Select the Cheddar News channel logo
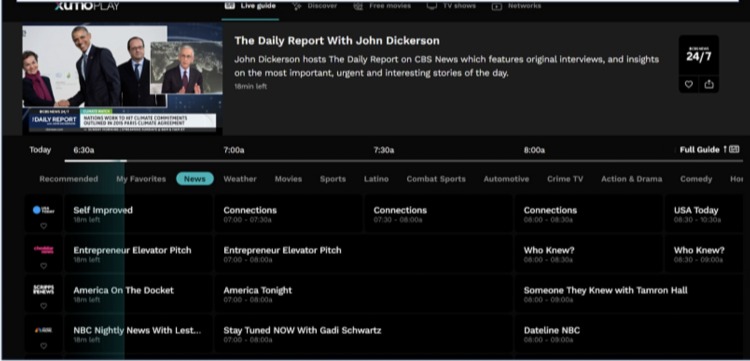 (x=44, y=250)
